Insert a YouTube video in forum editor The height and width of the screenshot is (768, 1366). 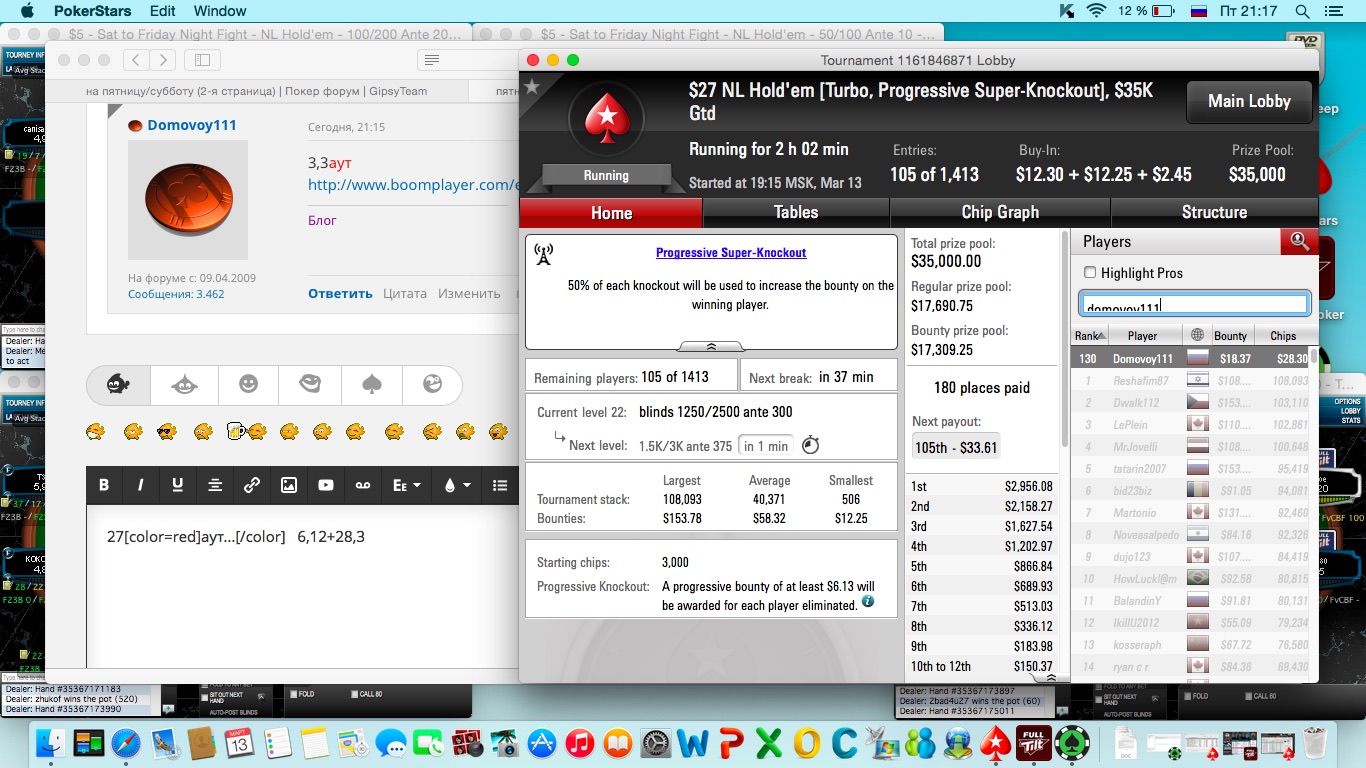coord(326,485)
